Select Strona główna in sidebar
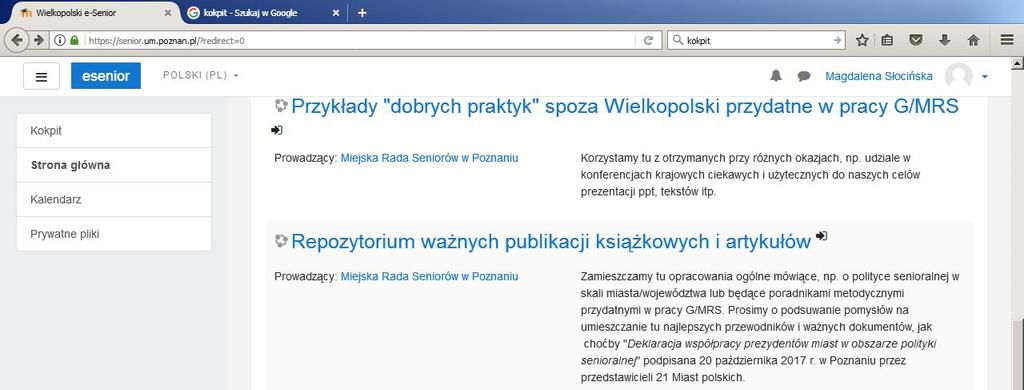The image size is (1024, 390). point(114,165)
